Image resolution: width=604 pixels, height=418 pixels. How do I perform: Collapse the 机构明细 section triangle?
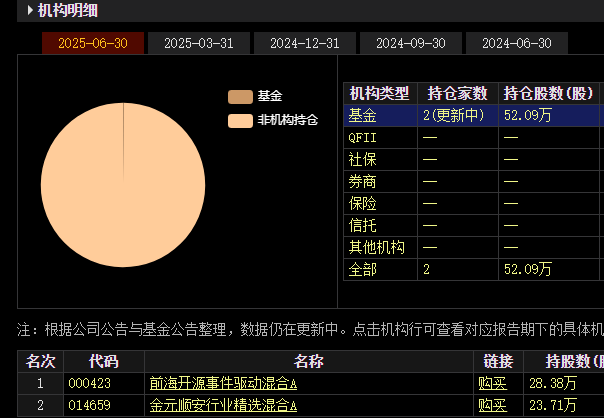[30, 12]
